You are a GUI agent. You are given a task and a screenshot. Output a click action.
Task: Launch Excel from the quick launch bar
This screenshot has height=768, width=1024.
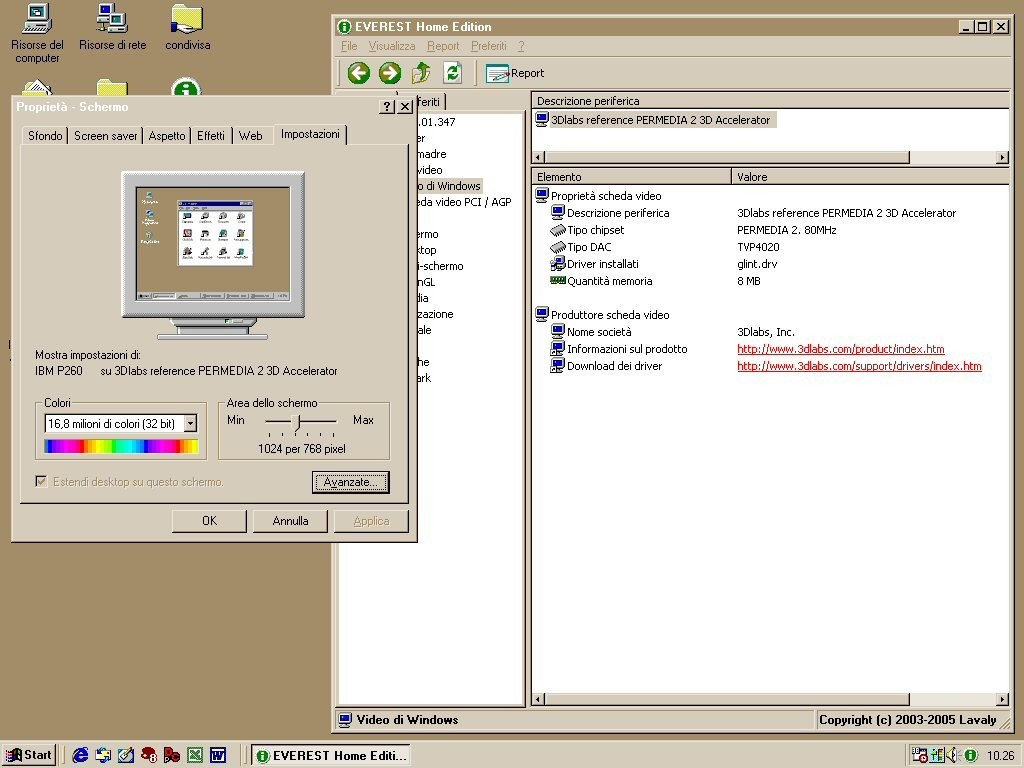[195, 755]
